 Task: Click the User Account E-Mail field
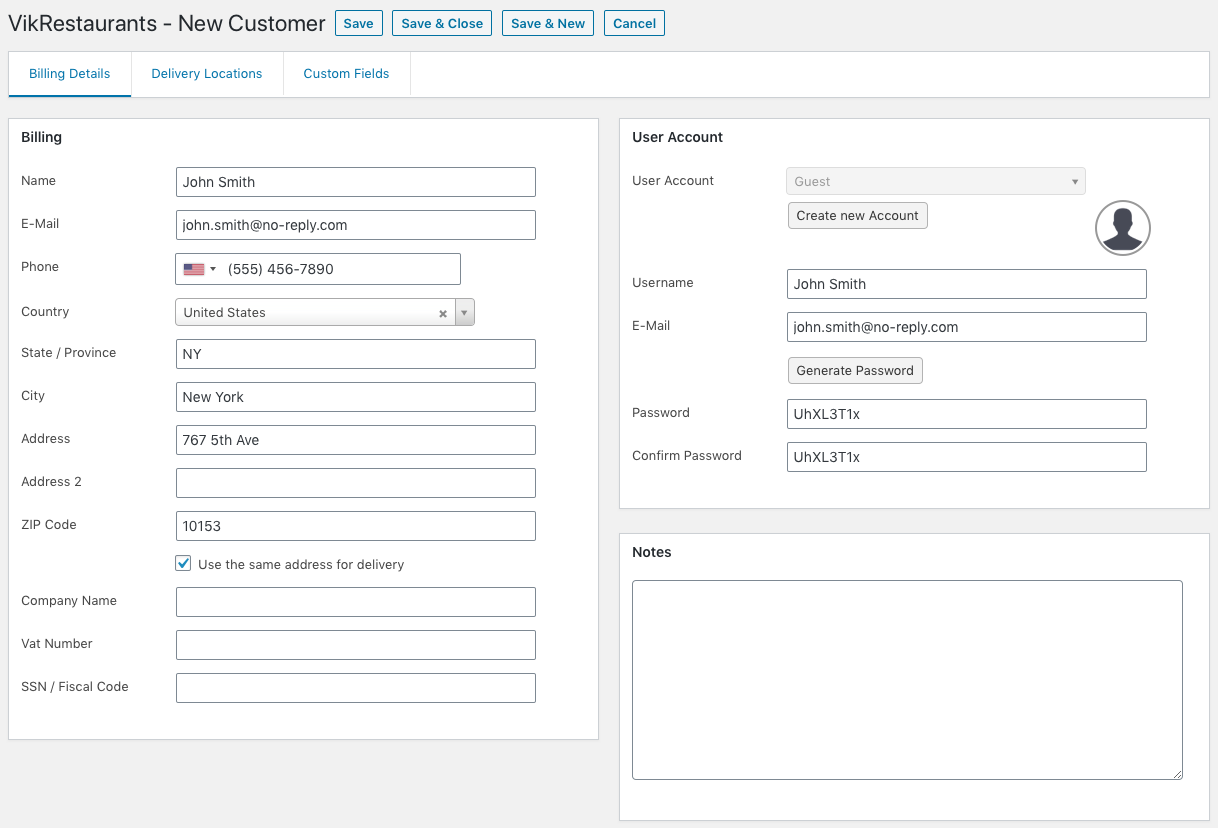pyautogui.click(x=967, y=327)
